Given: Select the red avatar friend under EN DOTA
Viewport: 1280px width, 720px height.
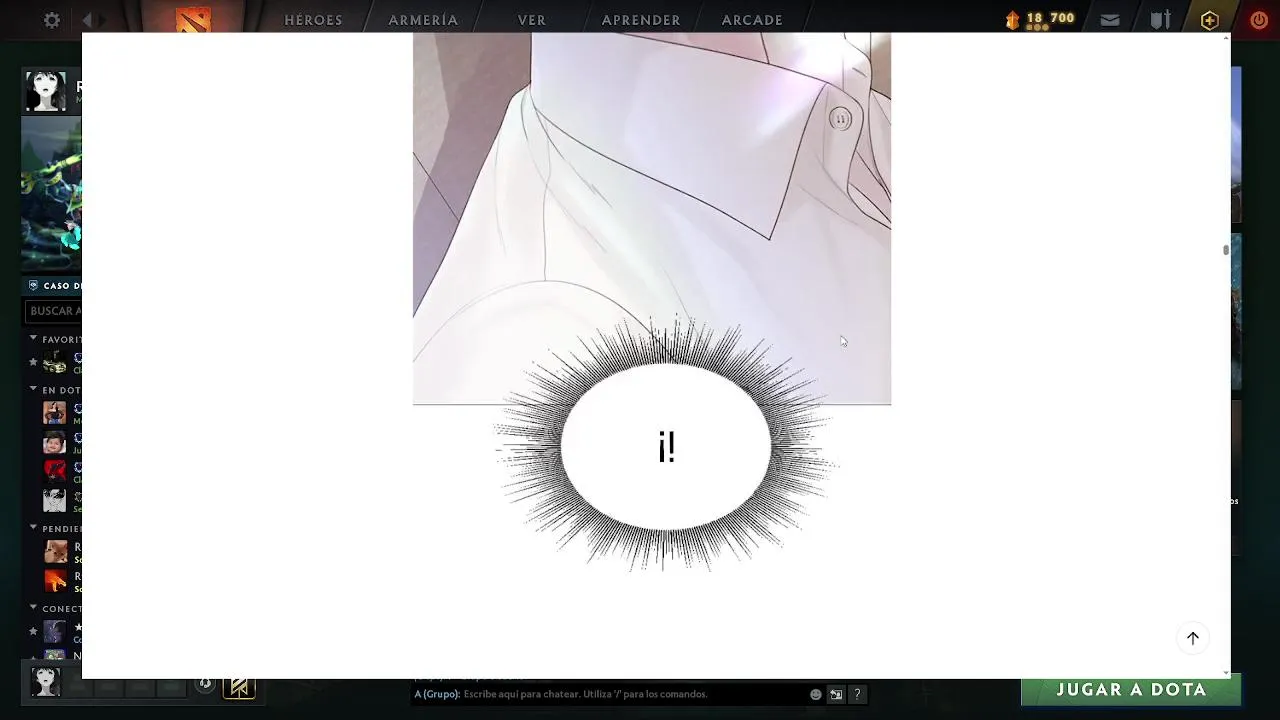Looking at the screenshot, I should 54,471.
